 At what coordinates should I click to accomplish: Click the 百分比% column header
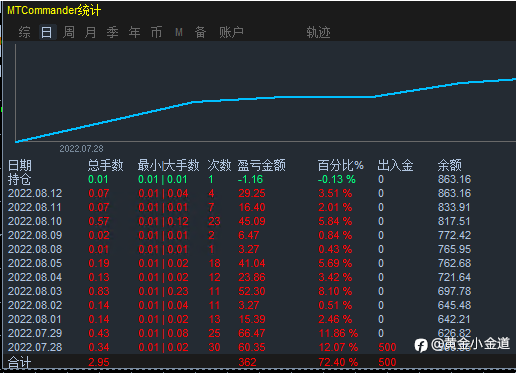coord(340,165)
